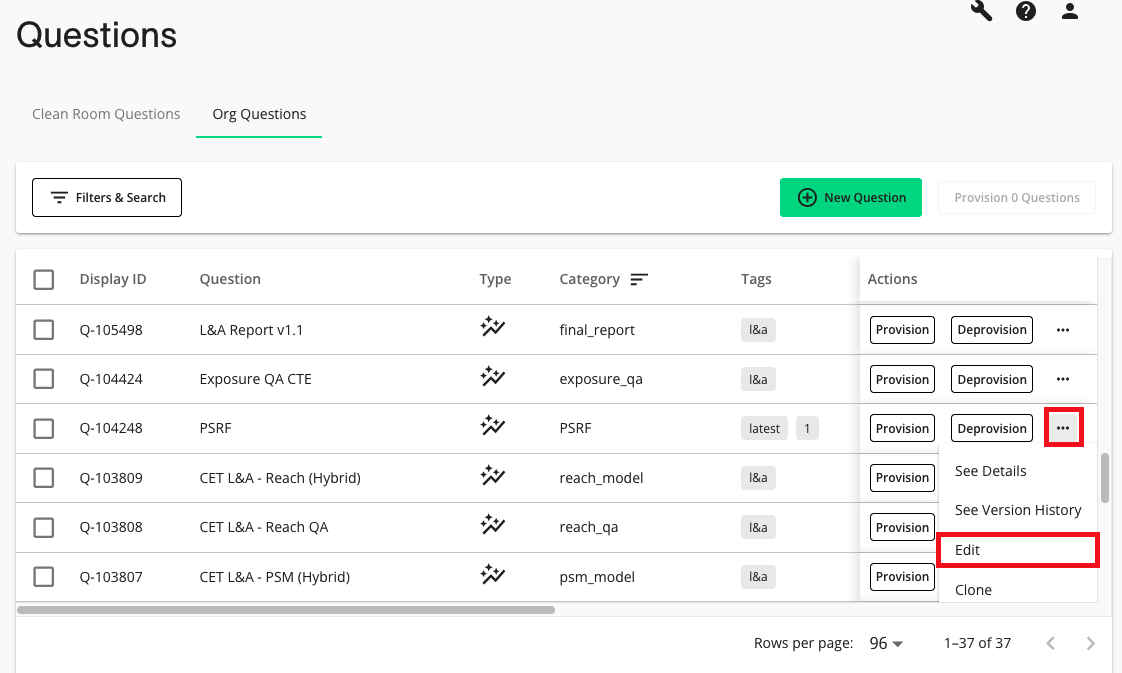
Task: Click the wrench settings icon
Action: pos(981,12)
